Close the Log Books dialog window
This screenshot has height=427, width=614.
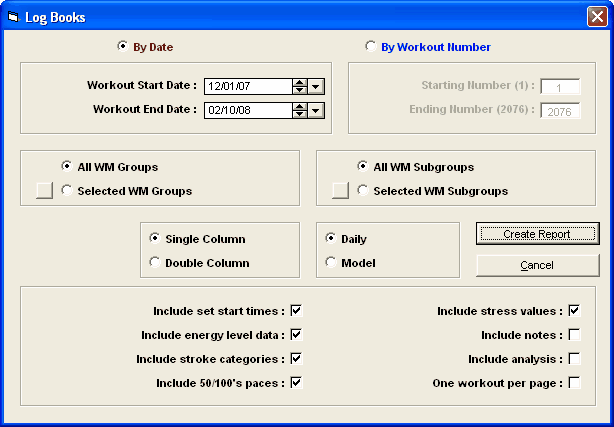[x=596, y=17]
